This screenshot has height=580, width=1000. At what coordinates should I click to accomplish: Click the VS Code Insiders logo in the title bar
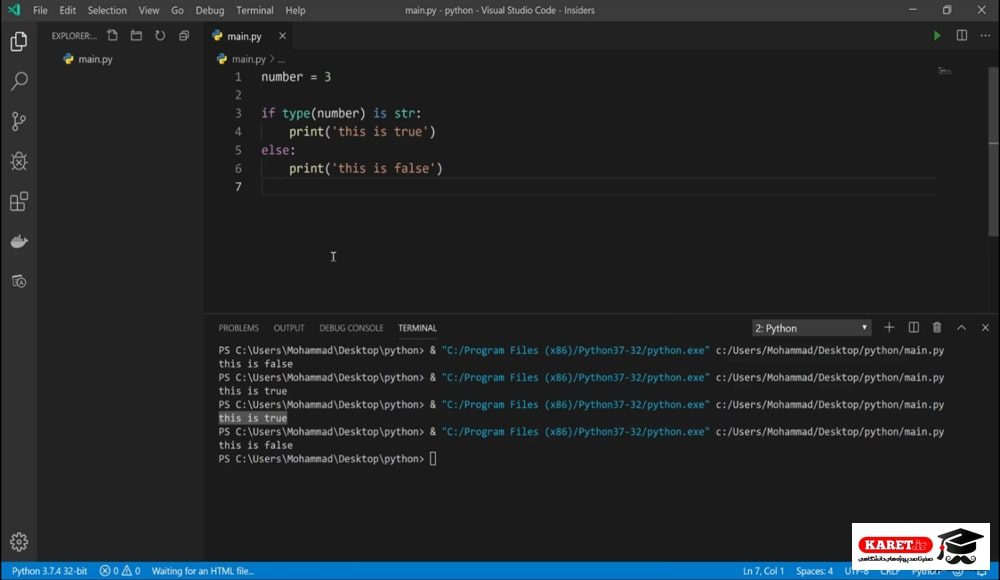coord(14,10)
